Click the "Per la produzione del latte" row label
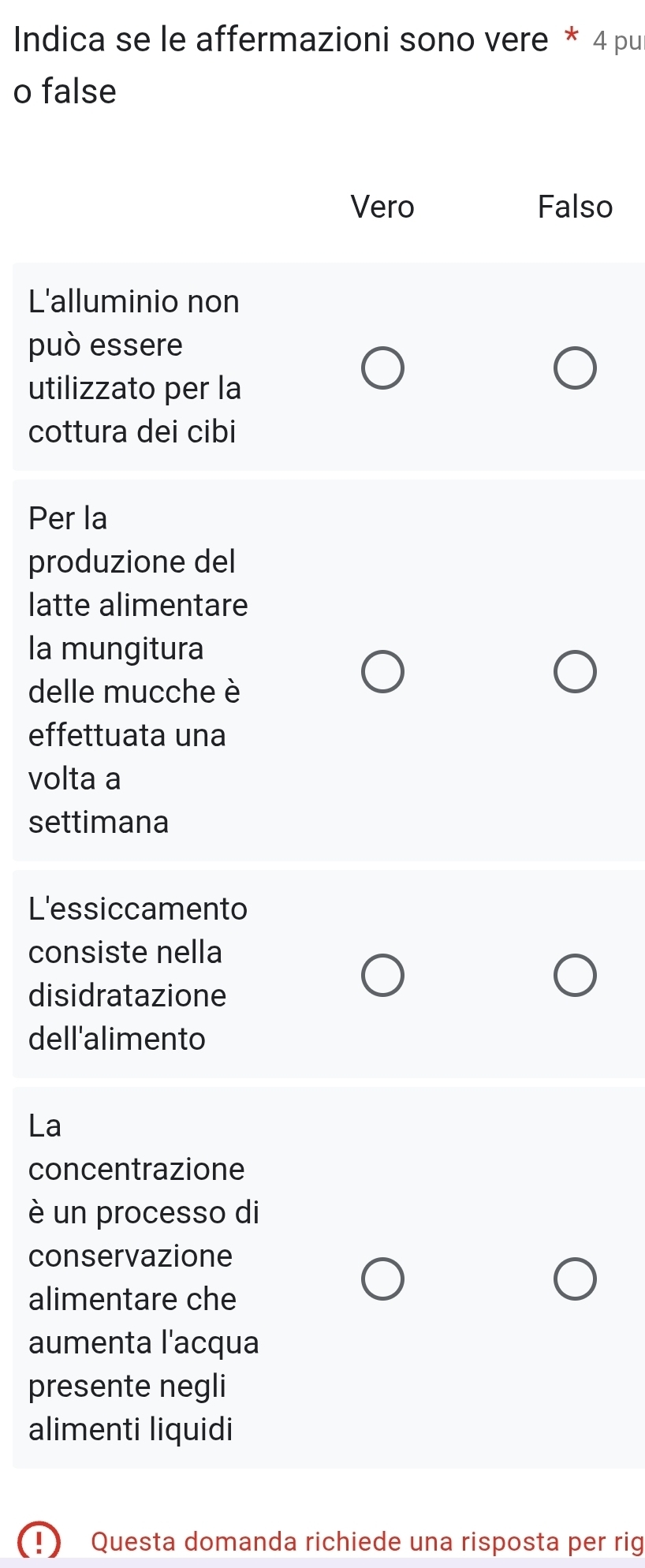Viewport: 645px width, 1568px height. [138, 670]
